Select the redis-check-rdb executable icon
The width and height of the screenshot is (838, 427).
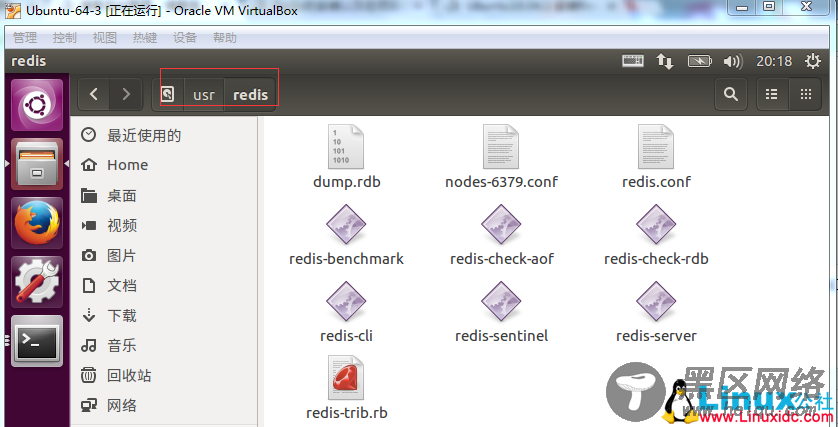click(x=656, y=224)
